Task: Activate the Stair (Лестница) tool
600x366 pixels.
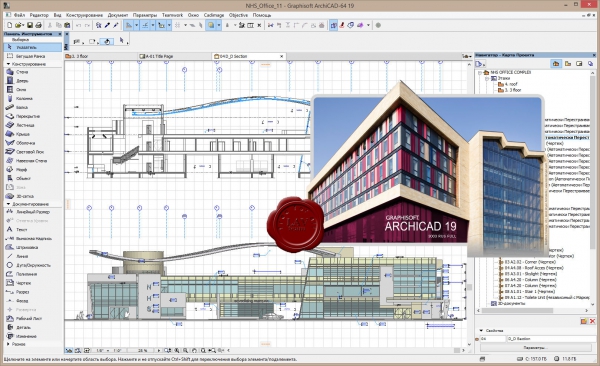Action: pyautogui.click(x=32, y=125)
